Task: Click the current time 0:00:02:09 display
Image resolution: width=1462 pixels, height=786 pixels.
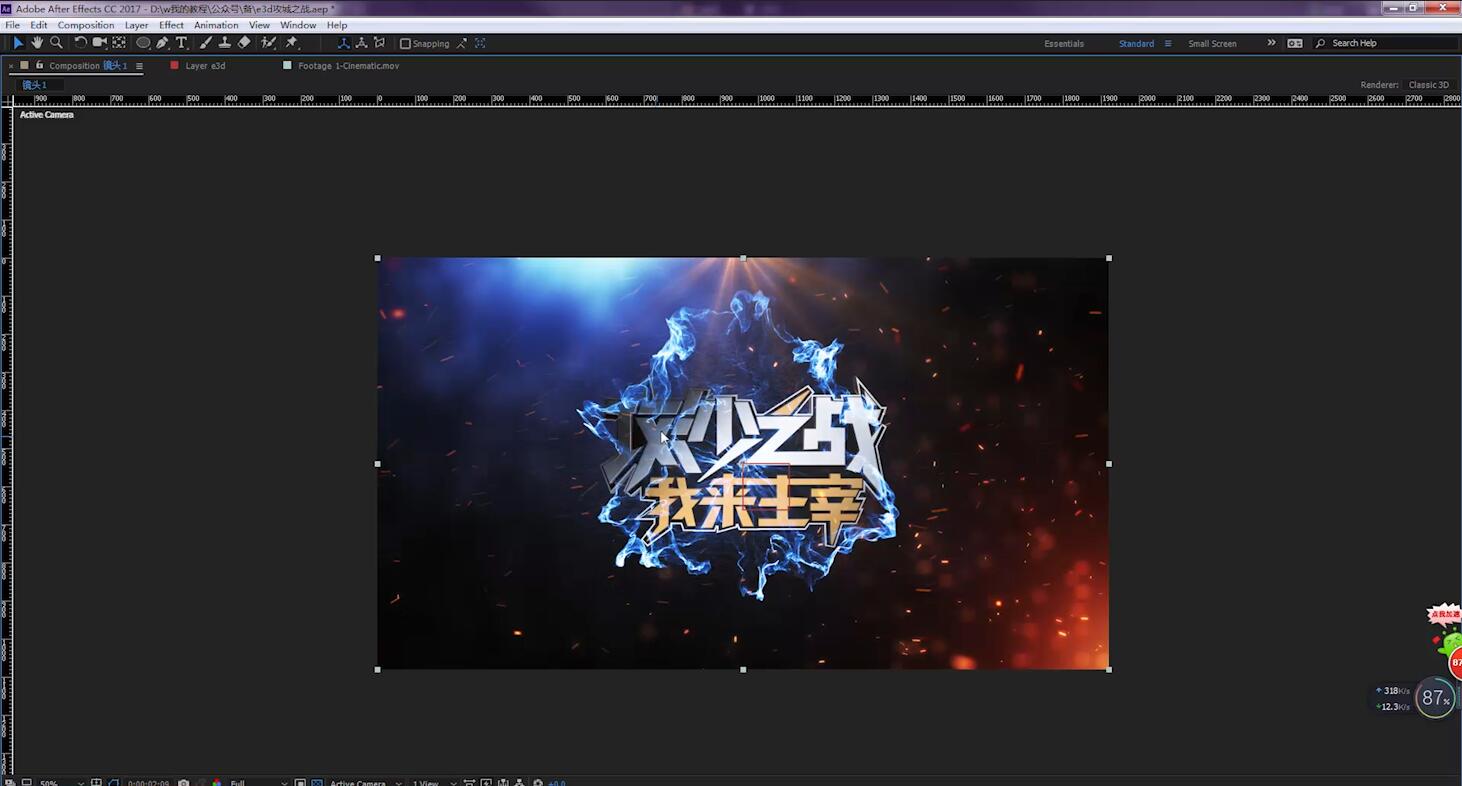Action: click(148, 783)
